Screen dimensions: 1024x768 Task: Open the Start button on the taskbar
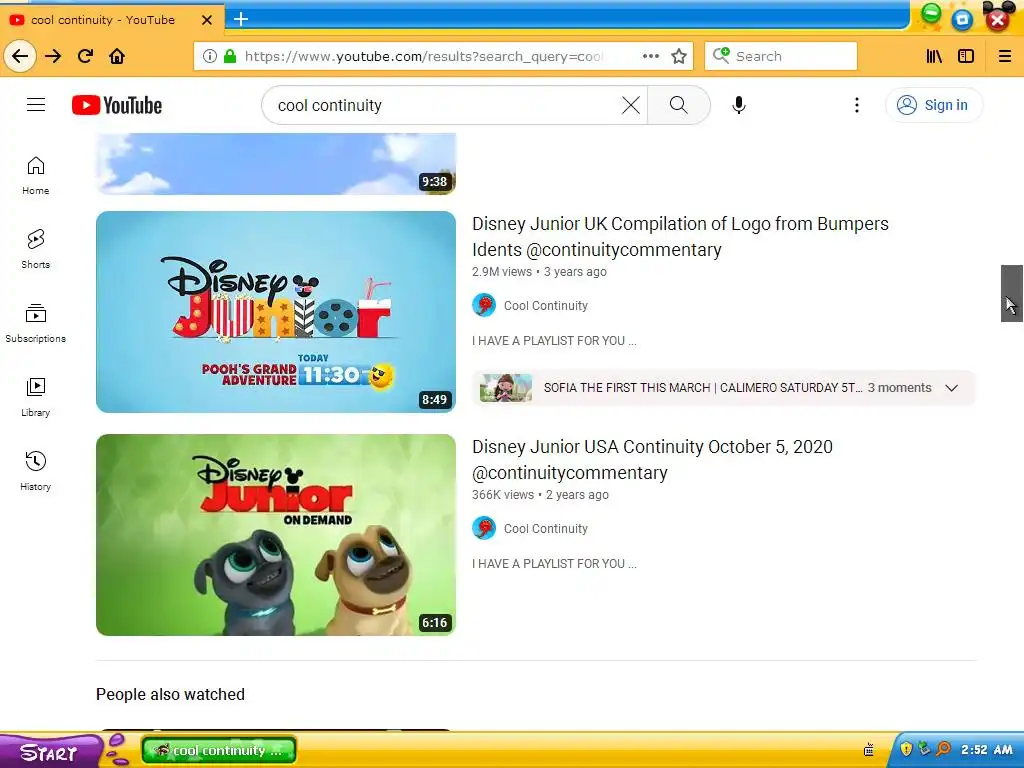pyautogui.click(x=49, y=752)
